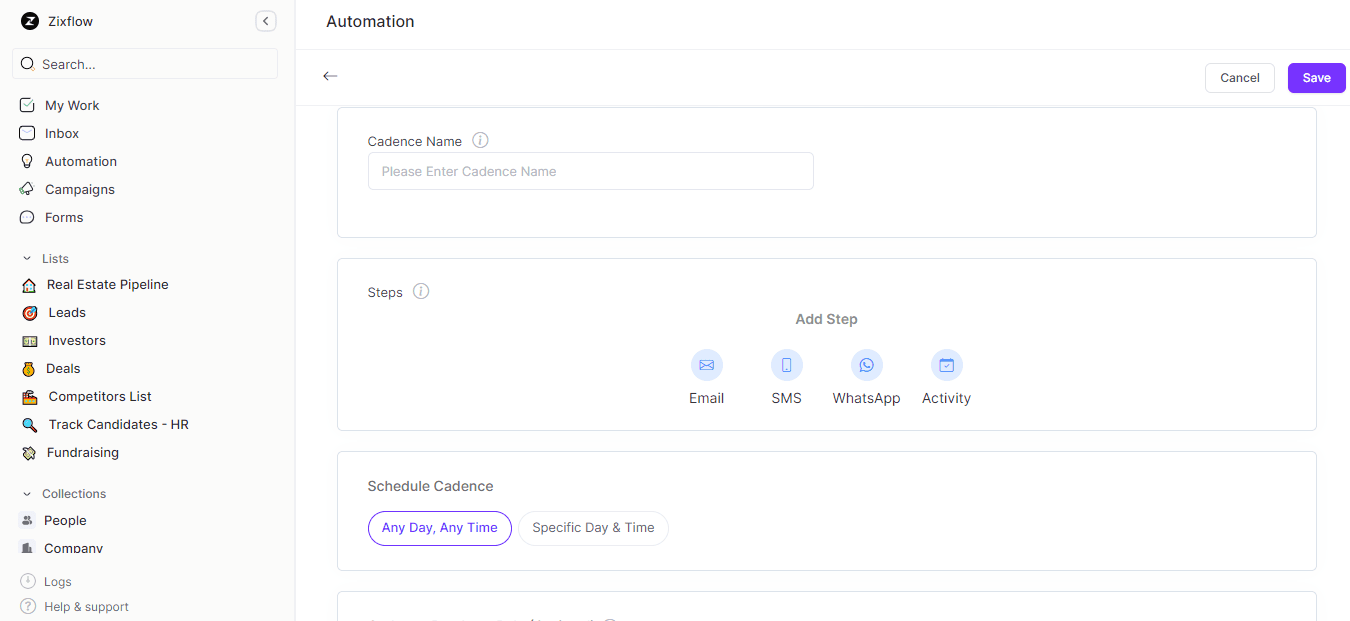Select the Any Day, Any Time option
Screen dimensions: 1350x621
pos(439,528)
